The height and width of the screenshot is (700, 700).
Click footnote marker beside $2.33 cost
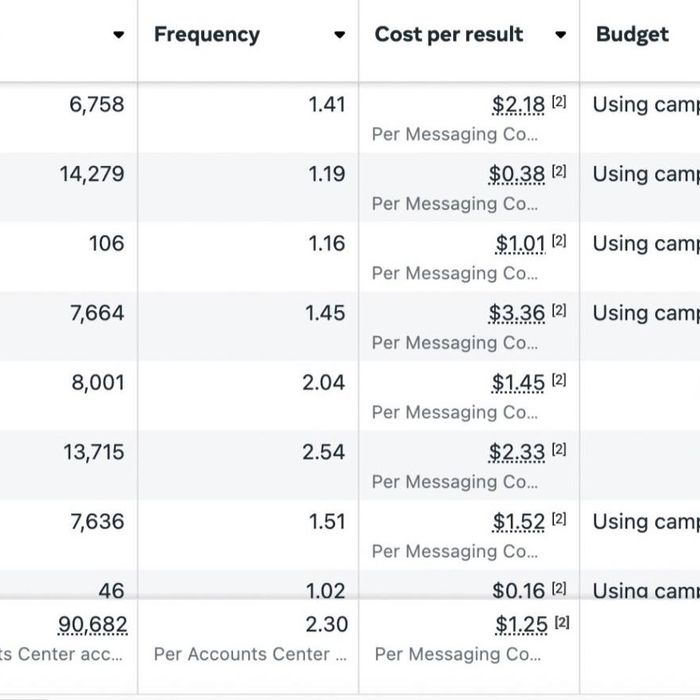pyautogui.click(x=559, y=452)
